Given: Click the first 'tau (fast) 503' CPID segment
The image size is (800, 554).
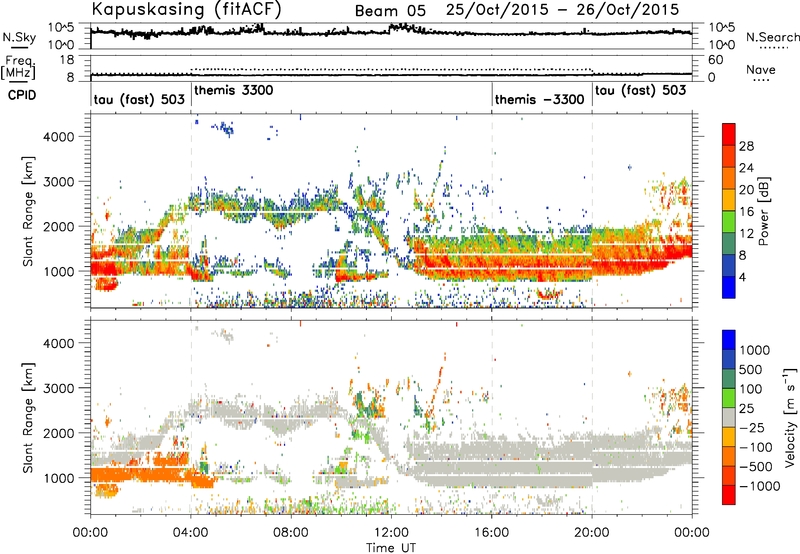Looking at the screenshot, I should [x=139, y=99].
